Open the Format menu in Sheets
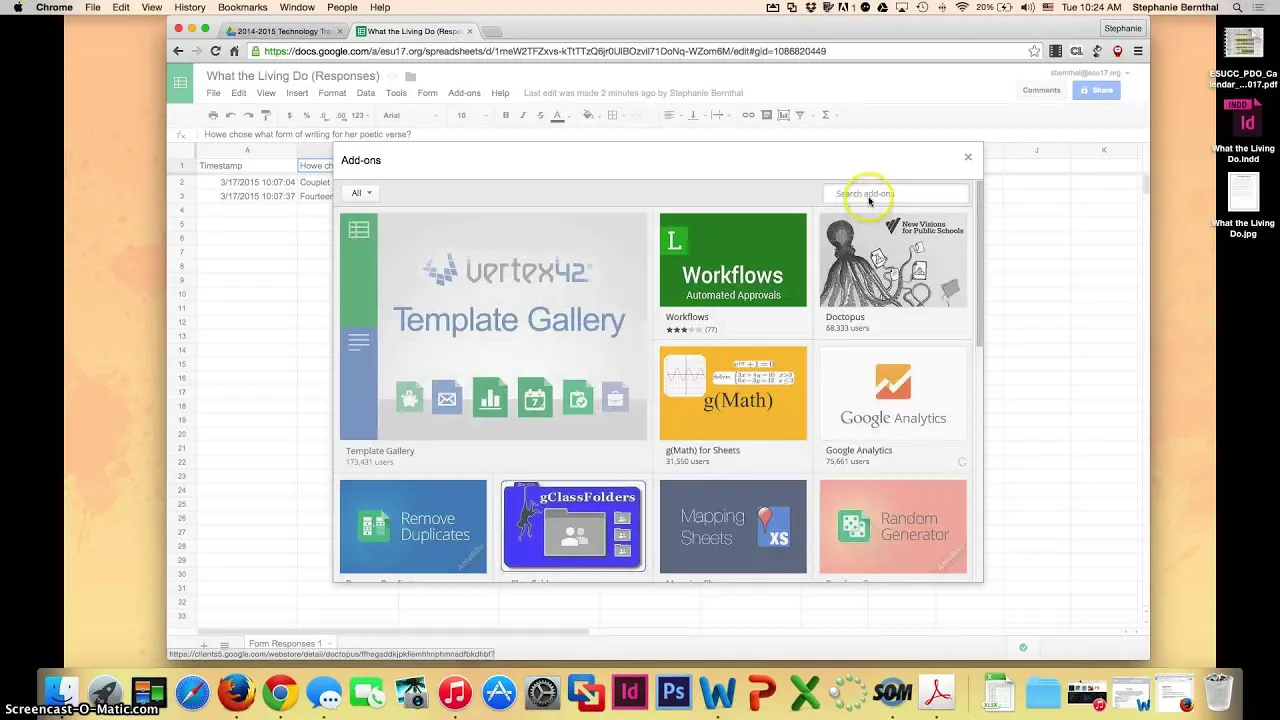Viewport: 1280px width, 720px height. point(332,93)
